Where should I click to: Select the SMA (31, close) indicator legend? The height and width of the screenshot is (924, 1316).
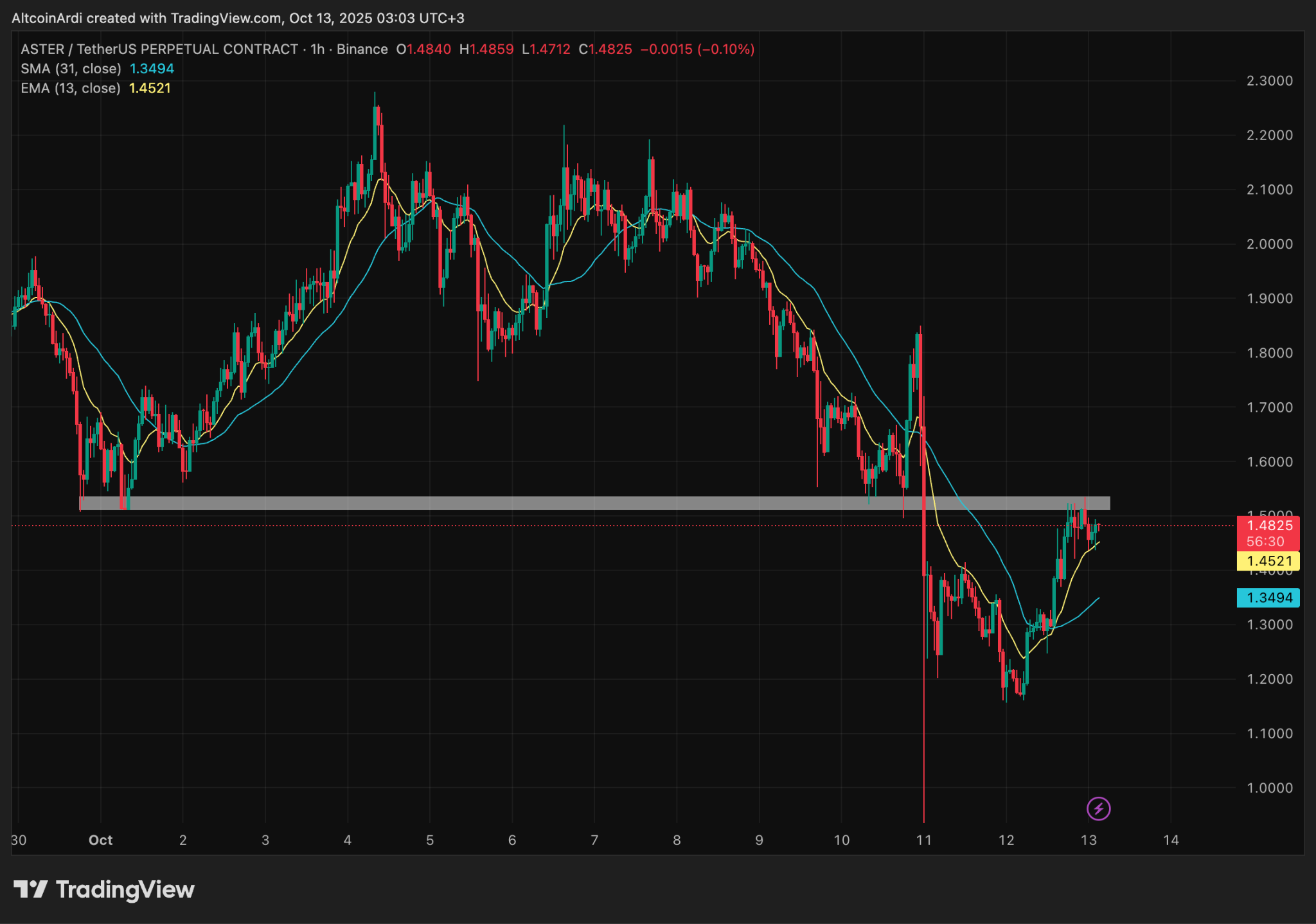(71, 69)
